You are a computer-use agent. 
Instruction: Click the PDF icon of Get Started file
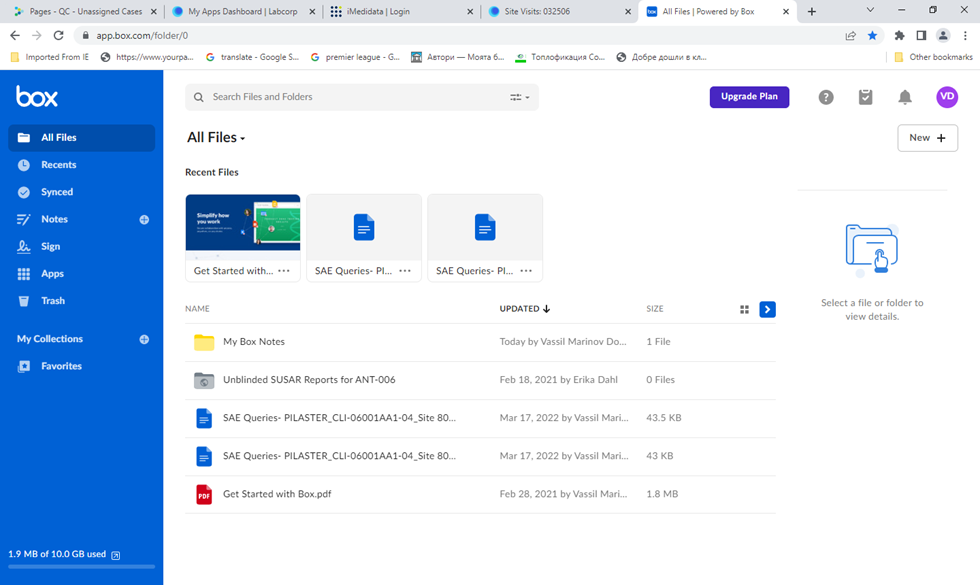click(x=204, y=494)
